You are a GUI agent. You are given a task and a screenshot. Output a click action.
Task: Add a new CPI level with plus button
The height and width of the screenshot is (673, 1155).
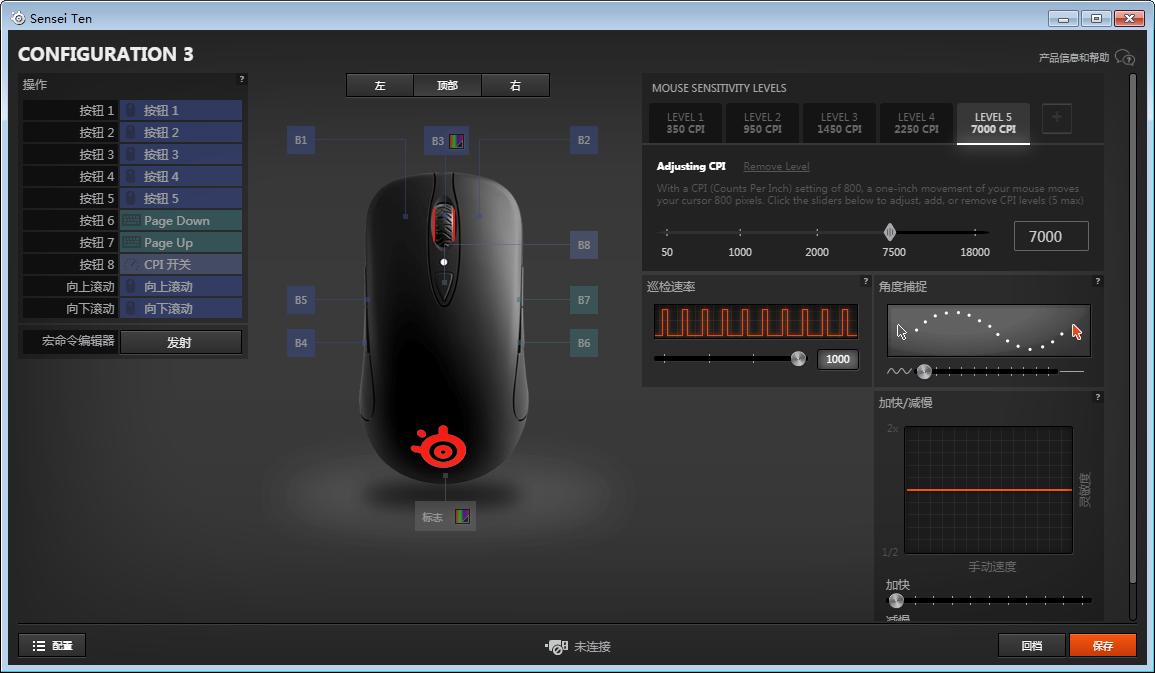pyautogui.click(x=1056, y=118)
